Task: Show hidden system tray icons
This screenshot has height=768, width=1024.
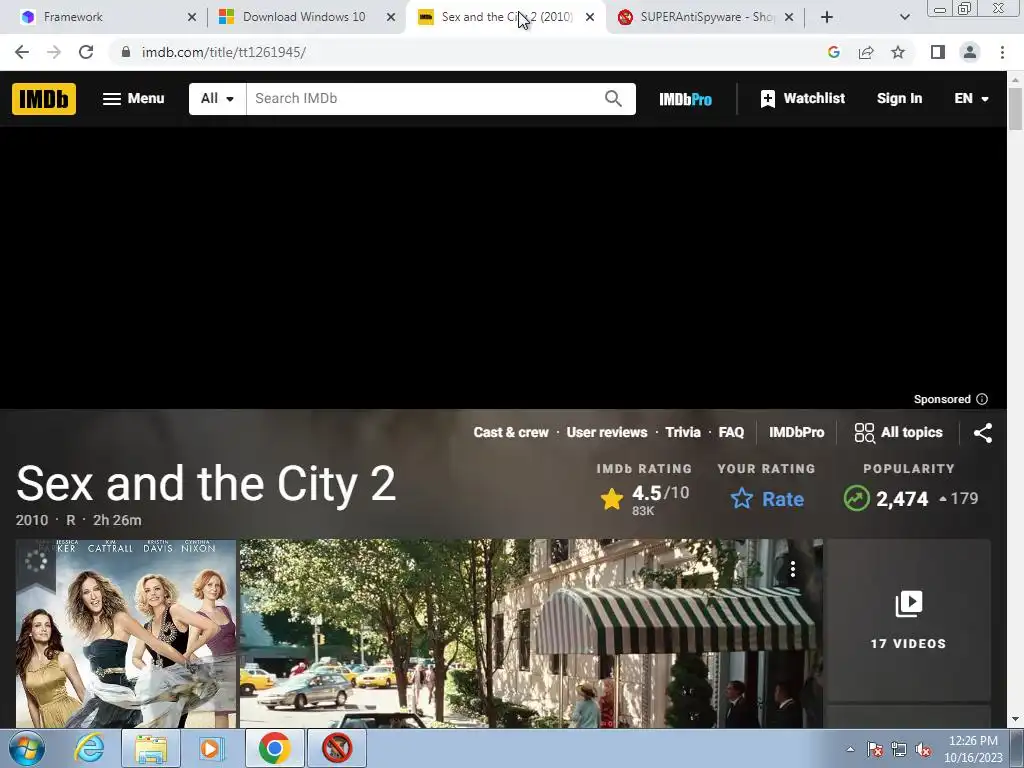Action: click(x=850, y=750)
